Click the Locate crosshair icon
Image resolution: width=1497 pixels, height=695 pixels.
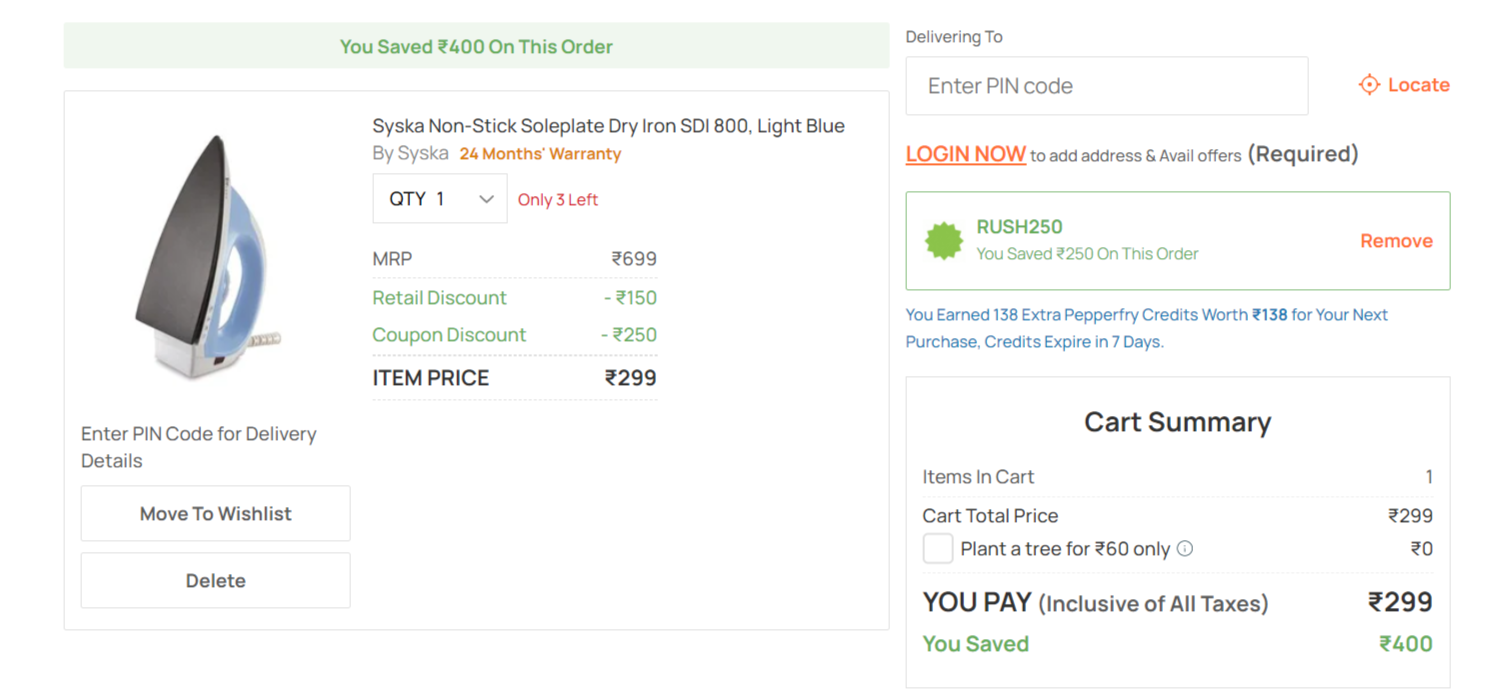tap(1369, 85)
